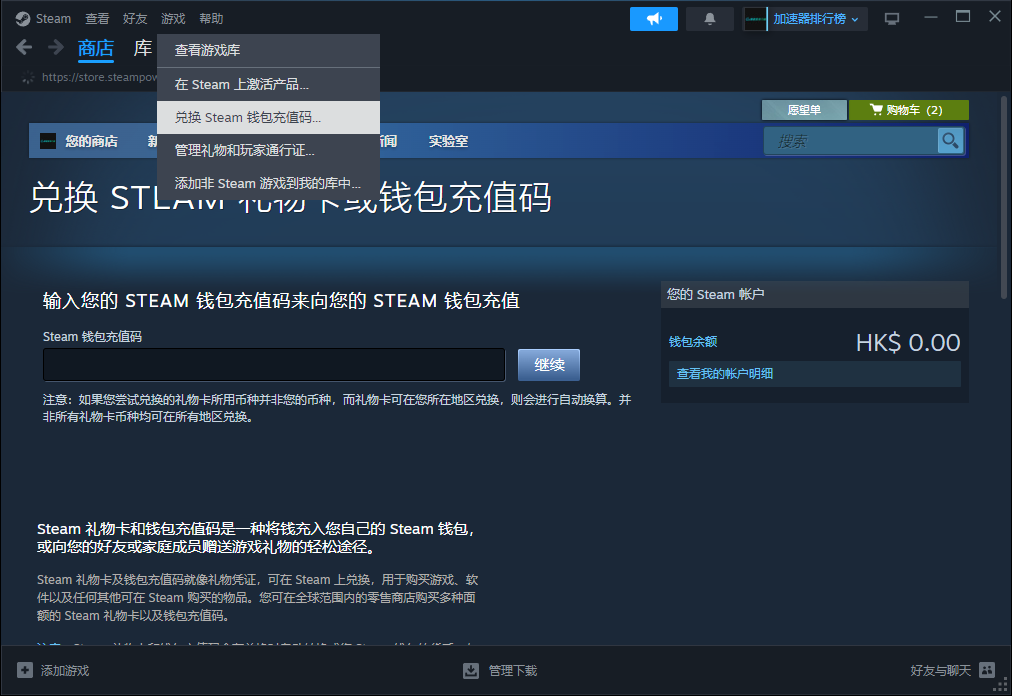Open the 帮助 menu

211,19
